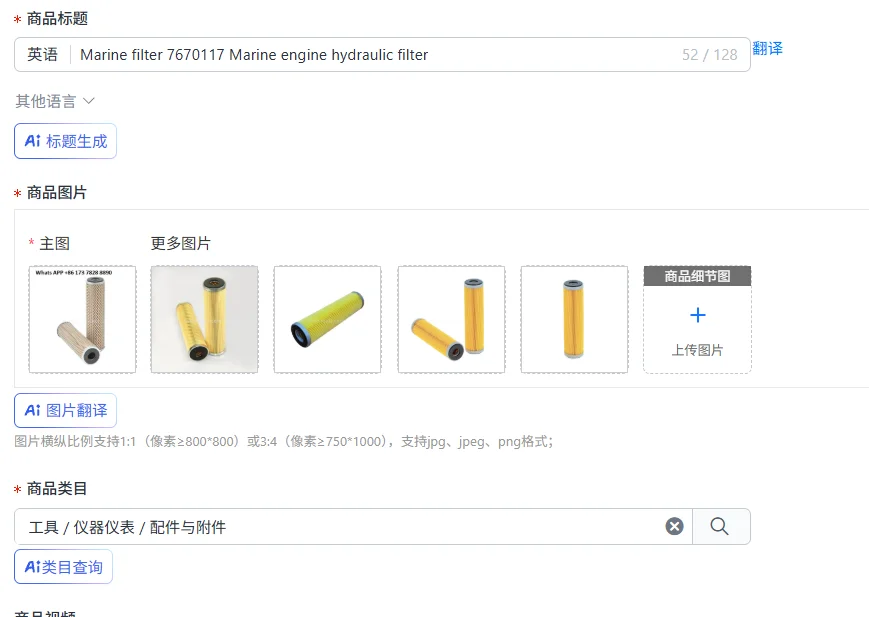This screenshot has width=869, height=617.
Task: Click the 翻译 translate link
Action: 767,49
